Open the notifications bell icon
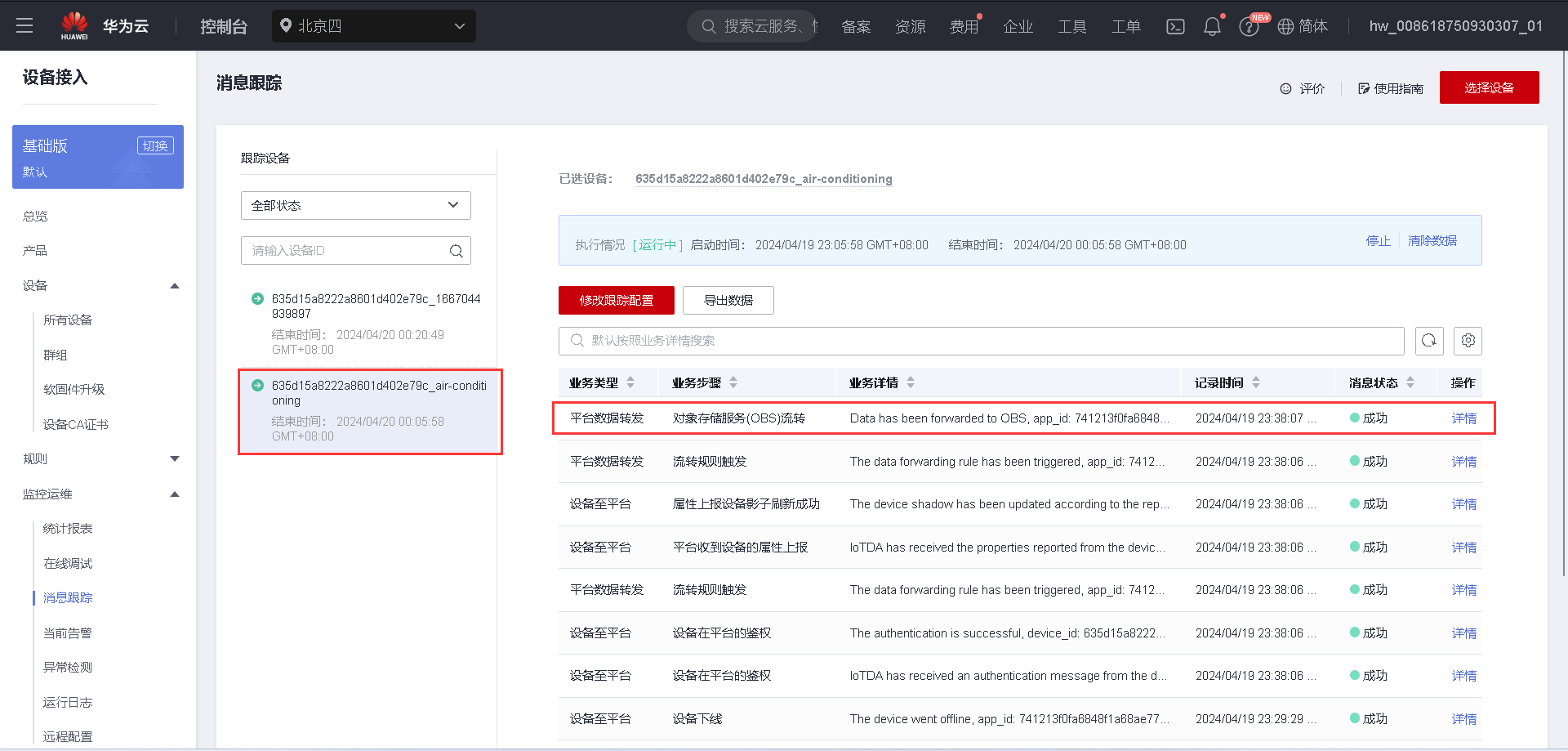The height and width of the screenshot is (751, 1568). pos(1212,26)
